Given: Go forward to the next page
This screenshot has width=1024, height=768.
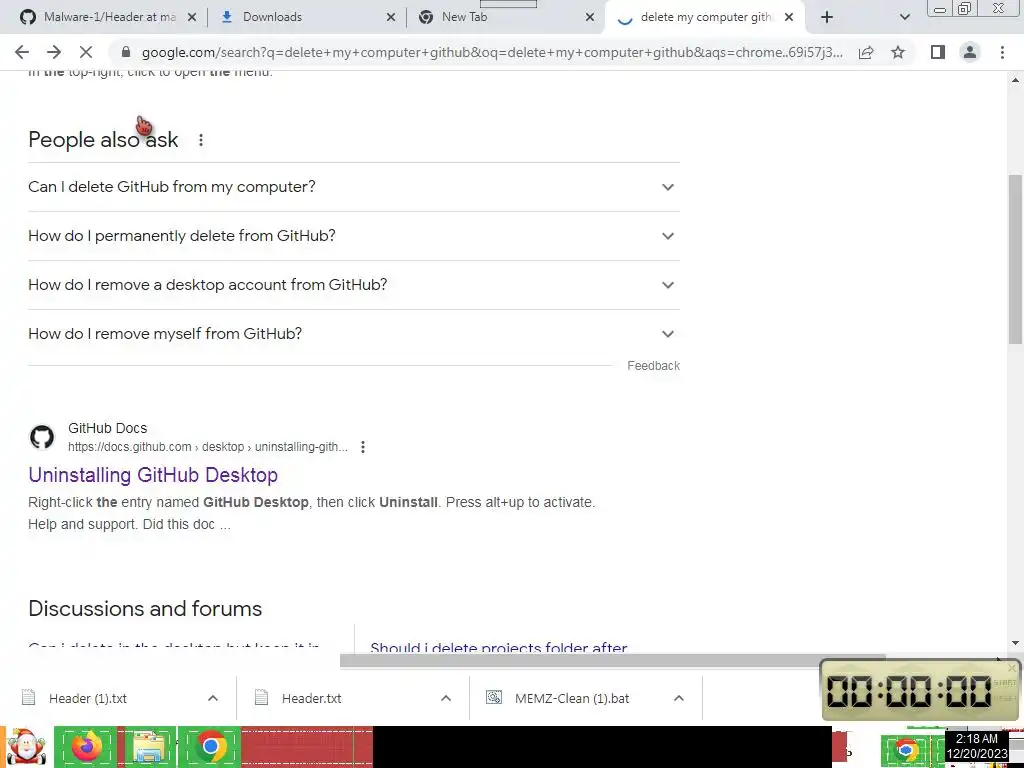Looking at the screenshot, I should (54, 52).
